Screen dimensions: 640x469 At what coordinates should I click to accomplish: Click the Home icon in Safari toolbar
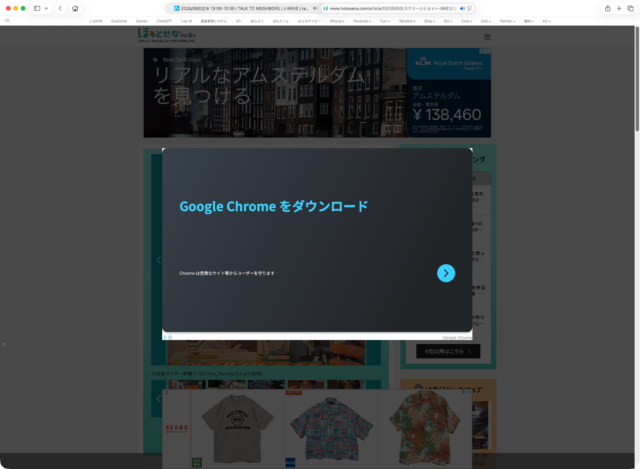pyautogui.click(x=75, y=8)
